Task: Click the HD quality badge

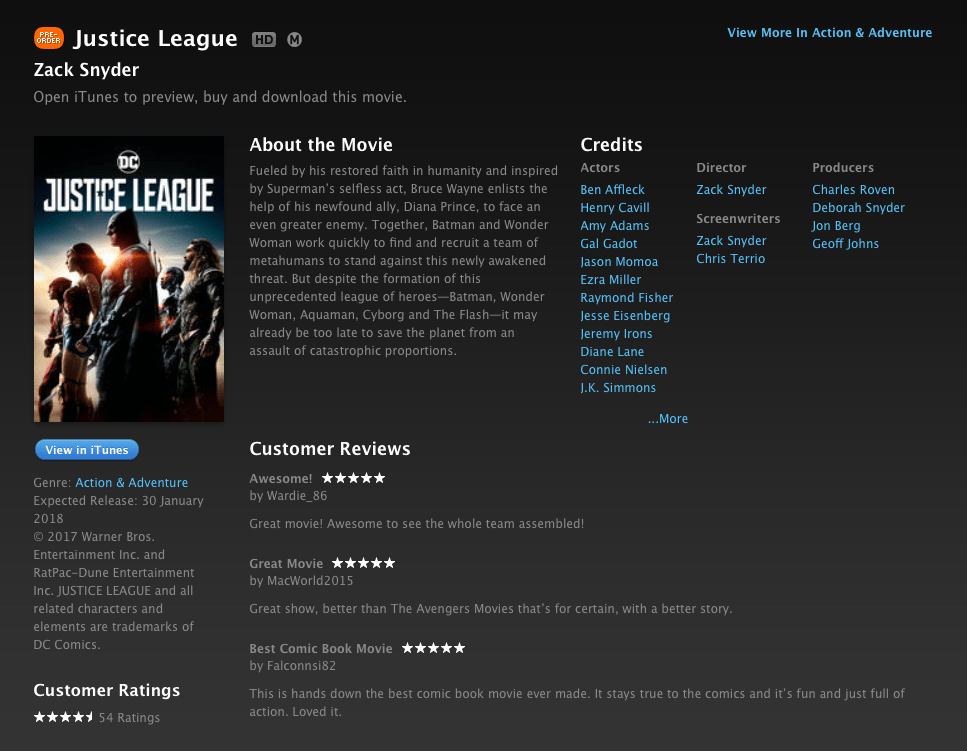Action: 263,39
